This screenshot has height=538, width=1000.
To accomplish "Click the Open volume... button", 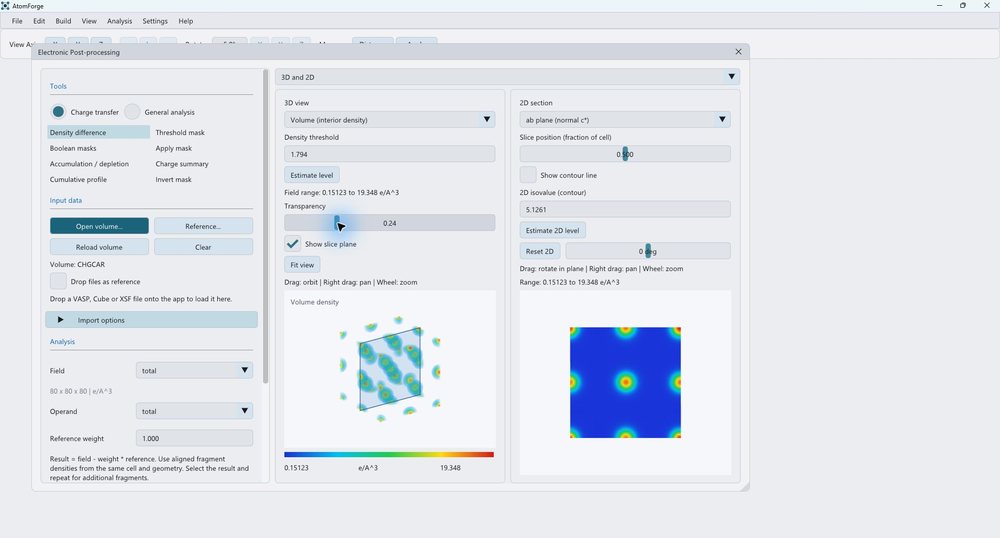I will [x=99, y=226].
